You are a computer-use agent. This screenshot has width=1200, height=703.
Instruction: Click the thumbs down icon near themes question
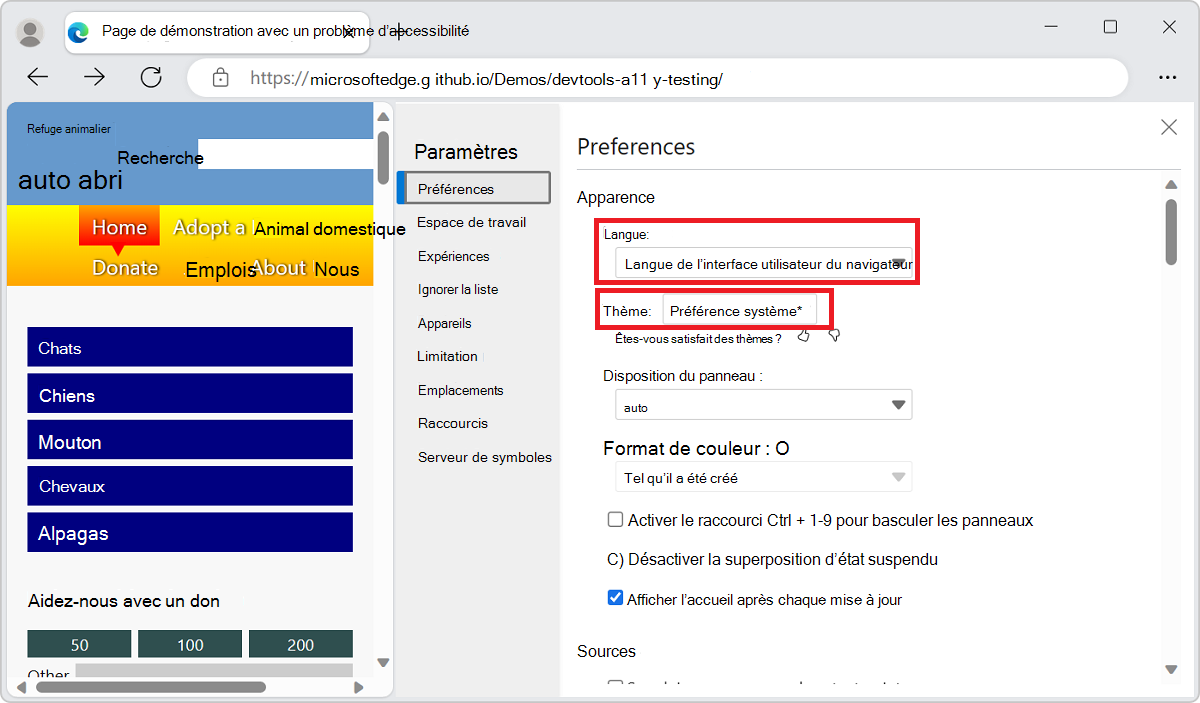[834, 335]
